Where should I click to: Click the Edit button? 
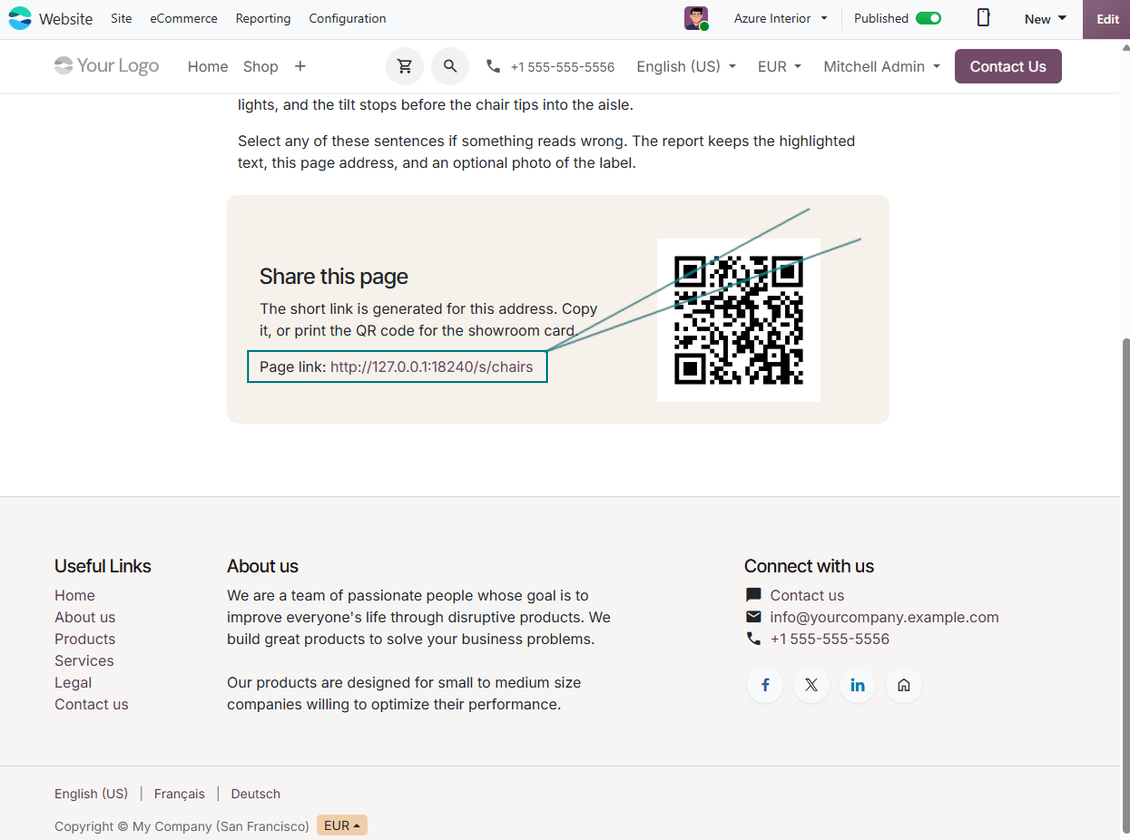coord(1107,19)
